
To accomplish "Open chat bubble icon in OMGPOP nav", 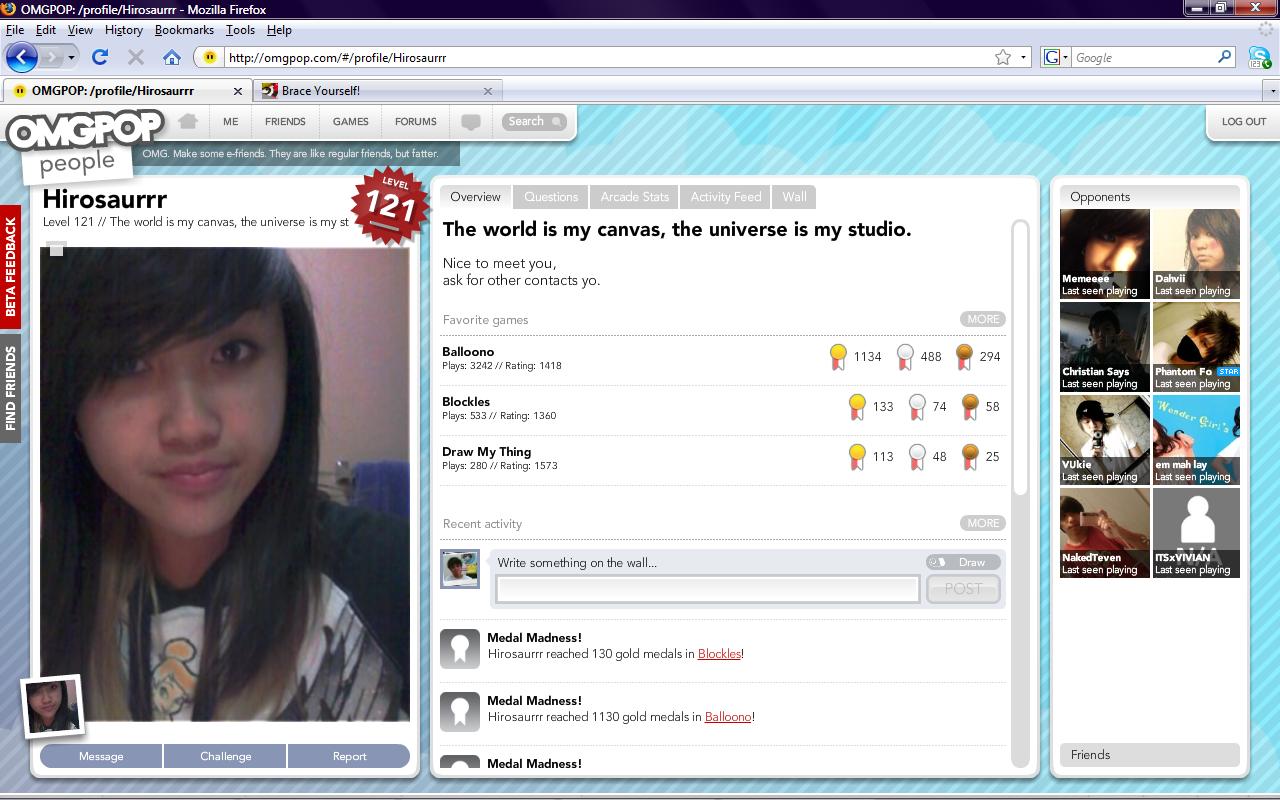I will (x=471, y=122).
